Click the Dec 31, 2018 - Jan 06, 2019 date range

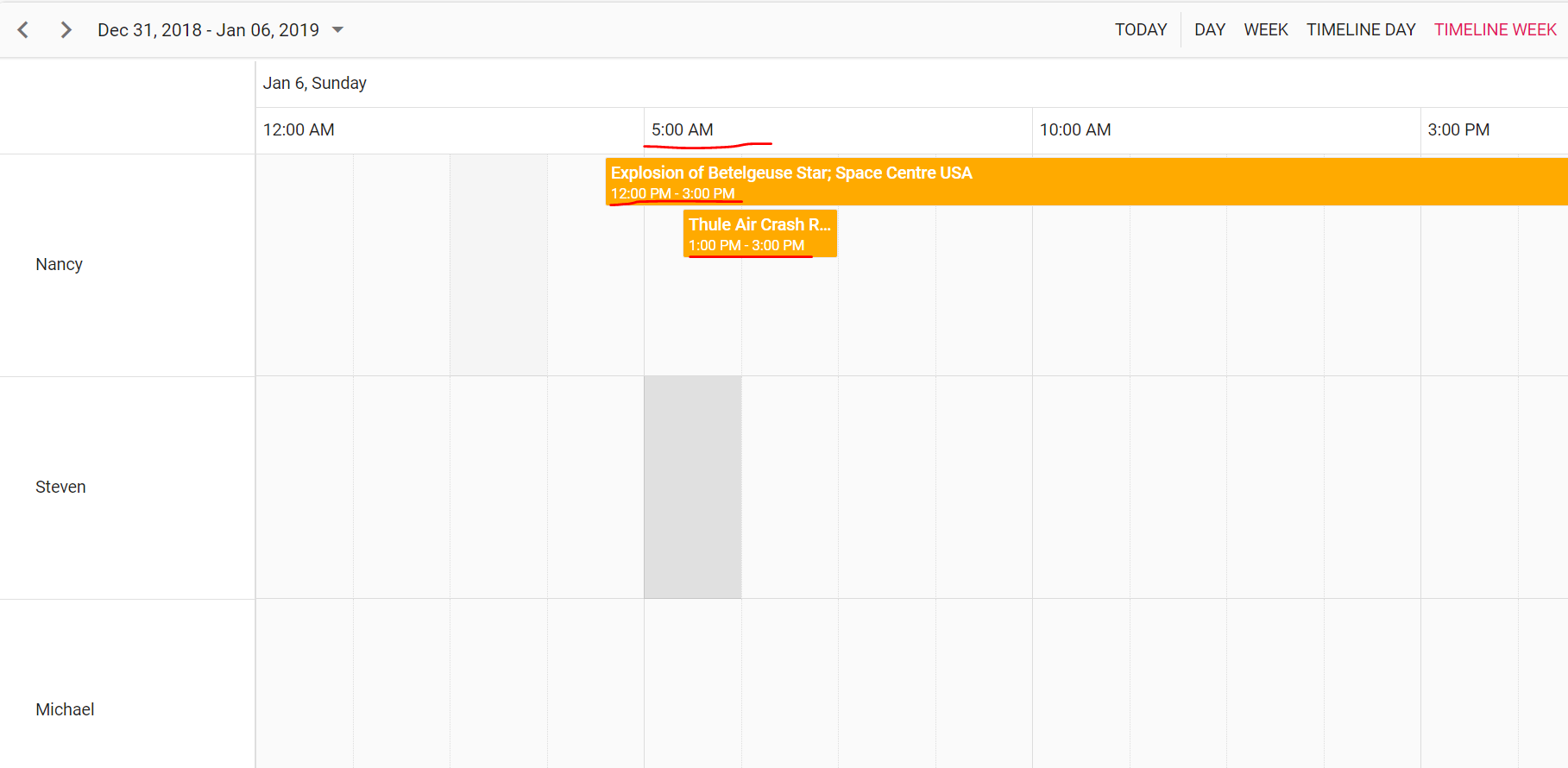208,30
